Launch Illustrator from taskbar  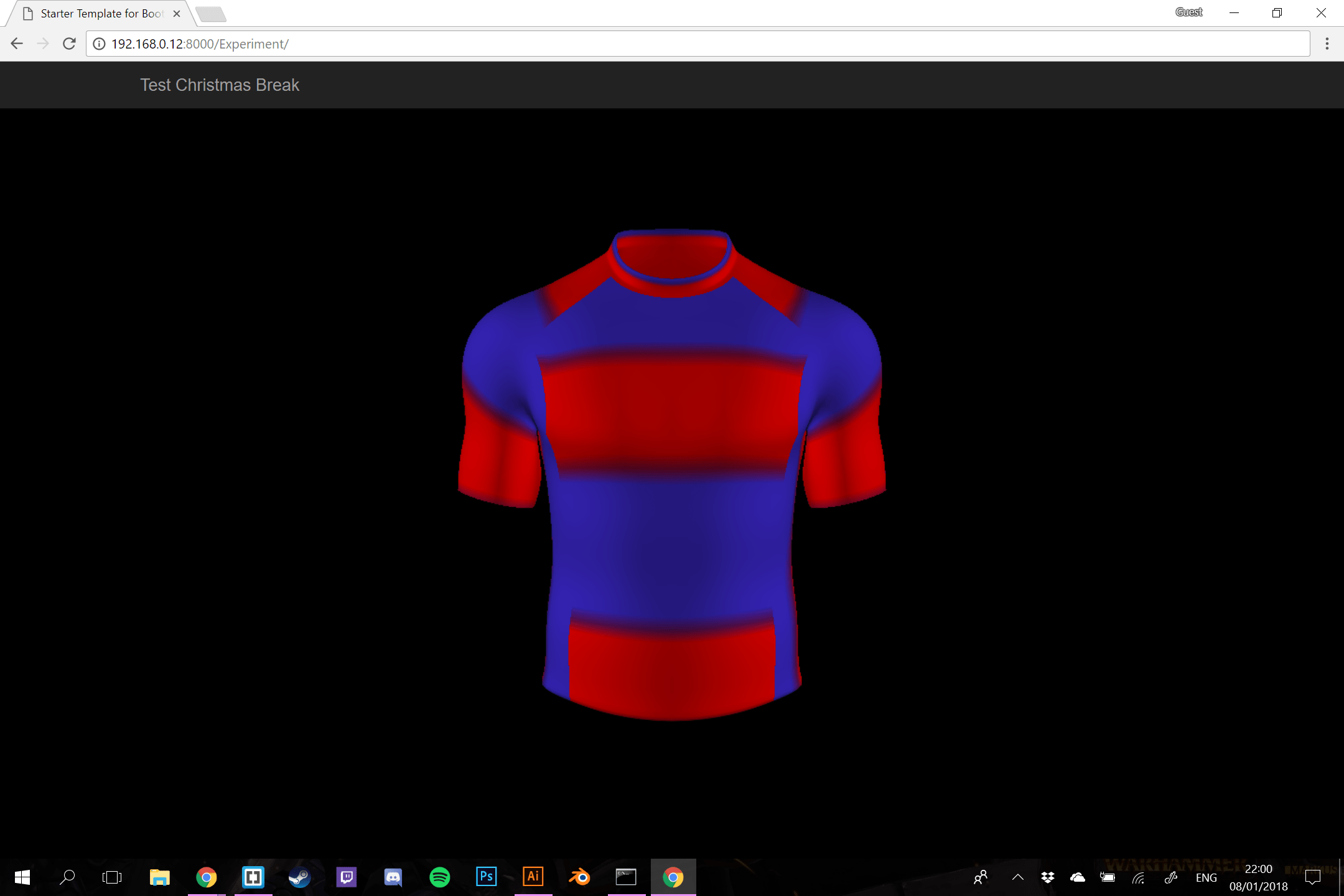pos(533,877)
